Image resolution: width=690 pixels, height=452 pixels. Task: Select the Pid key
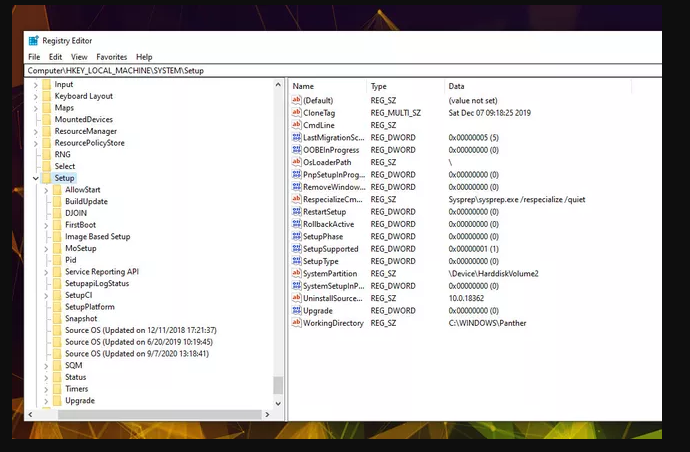(70, 260)
